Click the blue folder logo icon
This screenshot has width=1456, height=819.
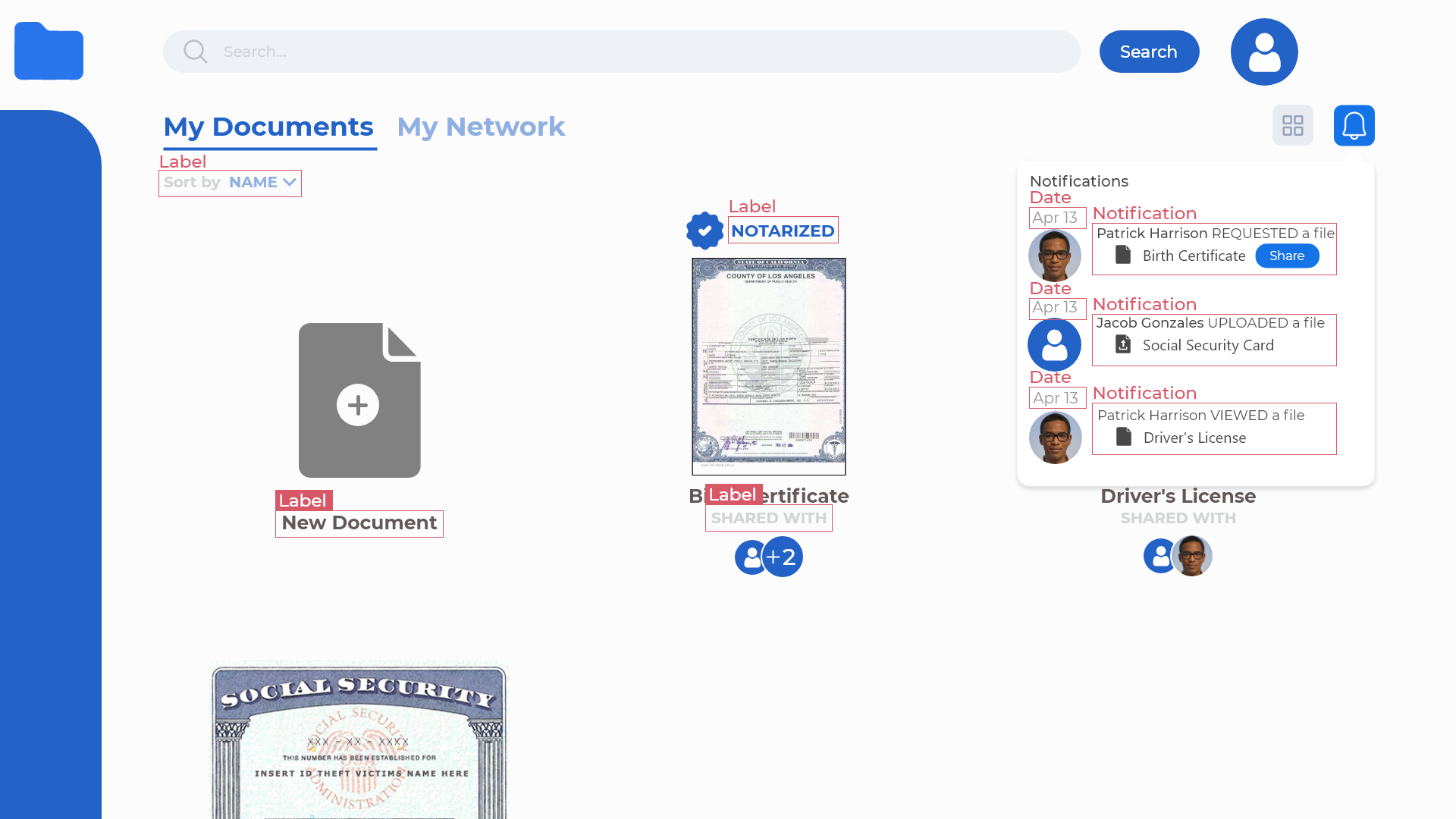tap(49, 52)
